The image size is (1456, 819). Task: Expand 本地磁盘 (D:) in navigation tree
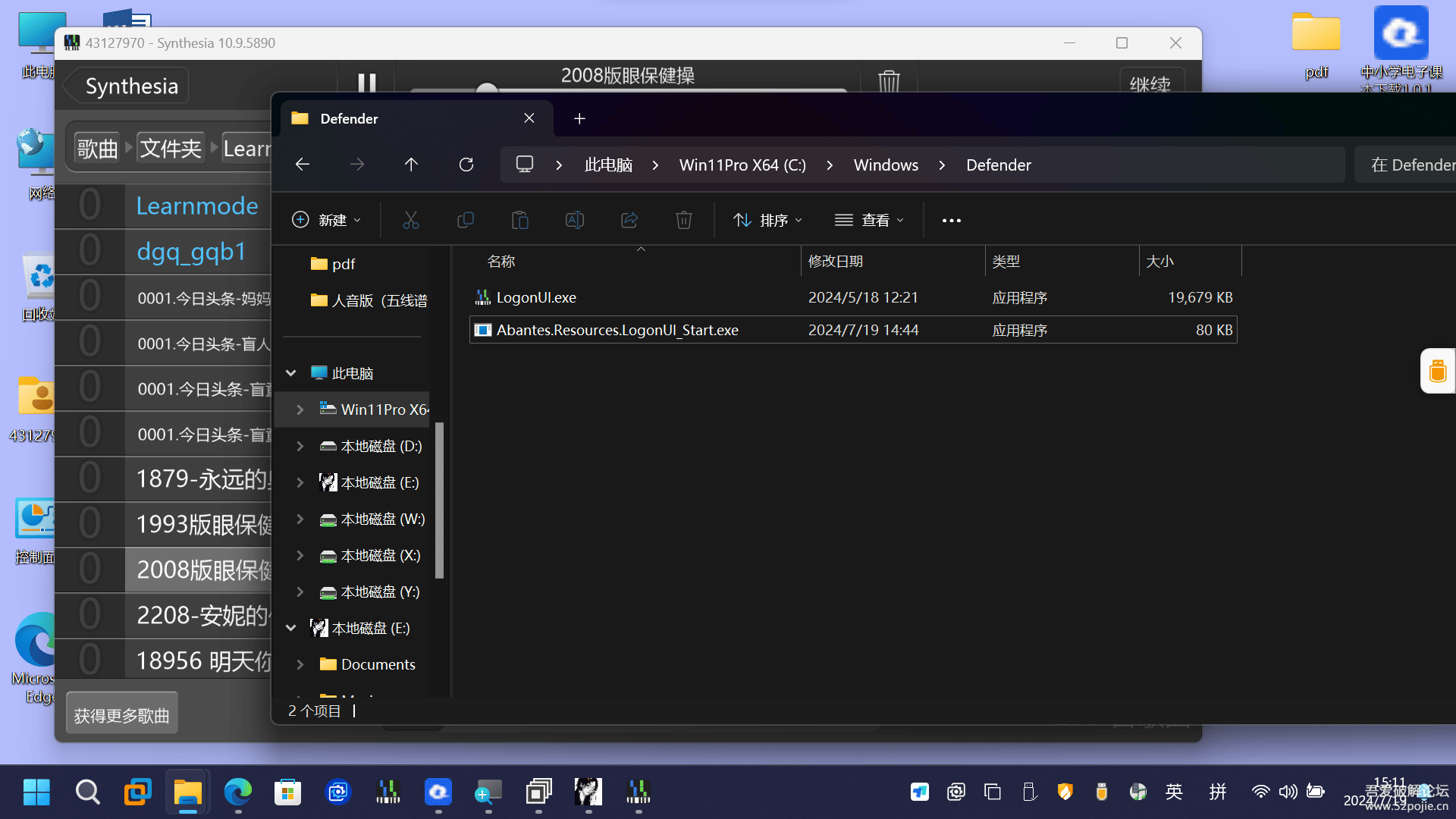point(300,446)
